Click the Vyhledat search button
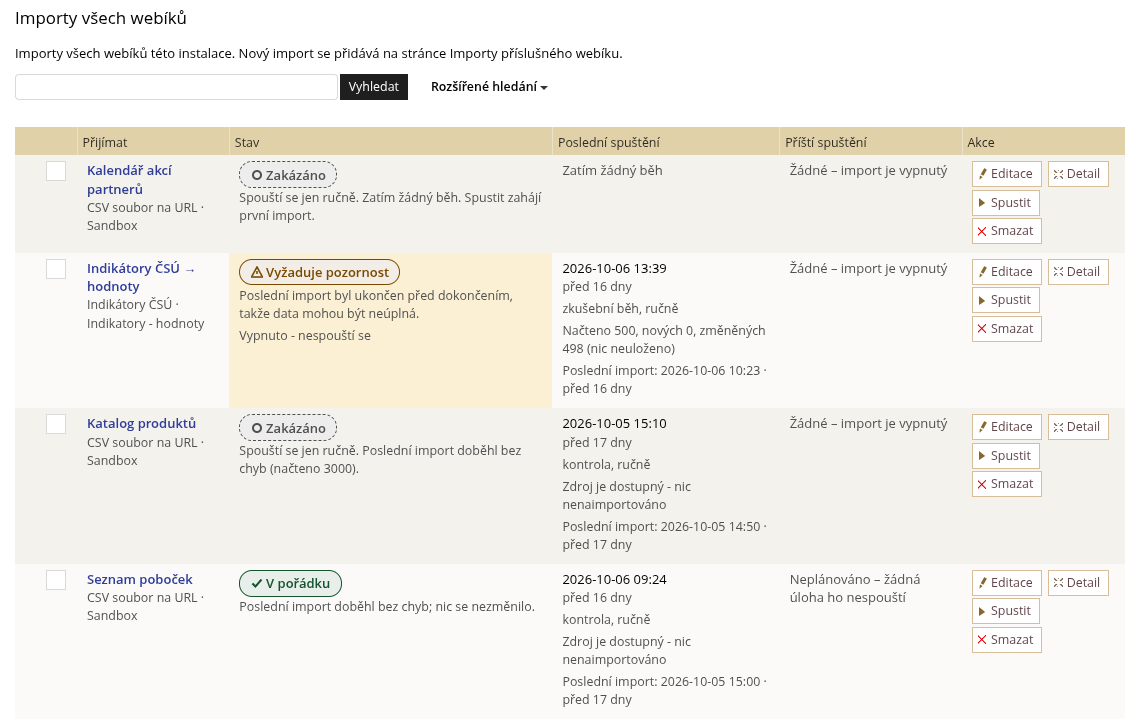1135x720 pixels. (374, 87)
